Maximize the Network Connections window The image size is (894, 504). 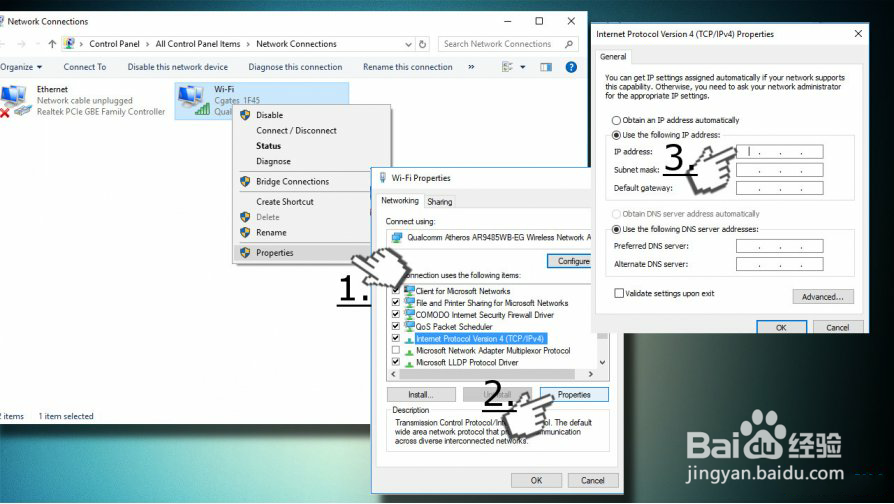(539, 21)
